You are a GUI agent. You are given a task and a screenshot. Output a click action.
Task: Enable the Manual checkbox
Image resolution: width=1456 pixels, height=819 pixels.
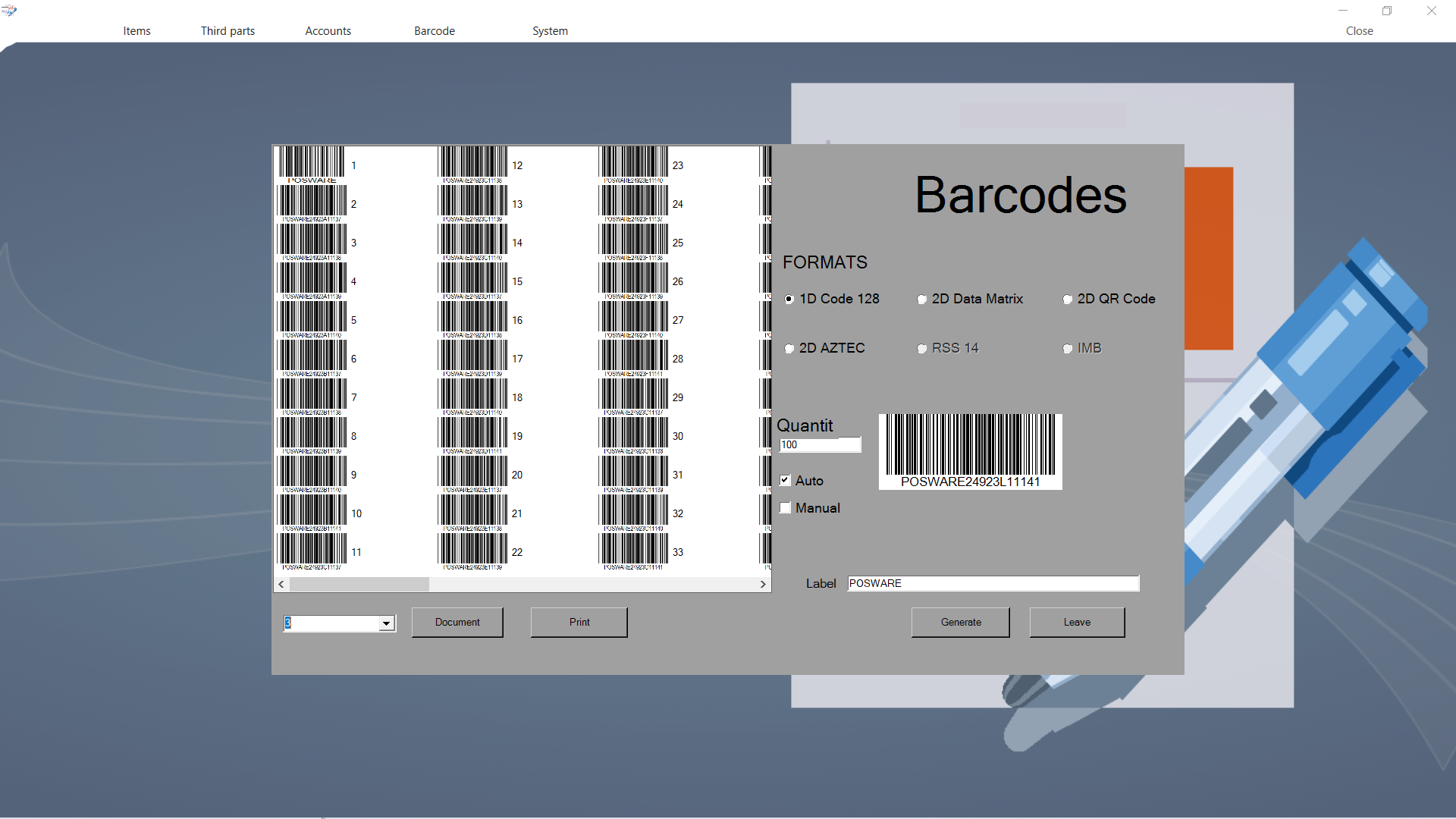[x=786, y=508]
